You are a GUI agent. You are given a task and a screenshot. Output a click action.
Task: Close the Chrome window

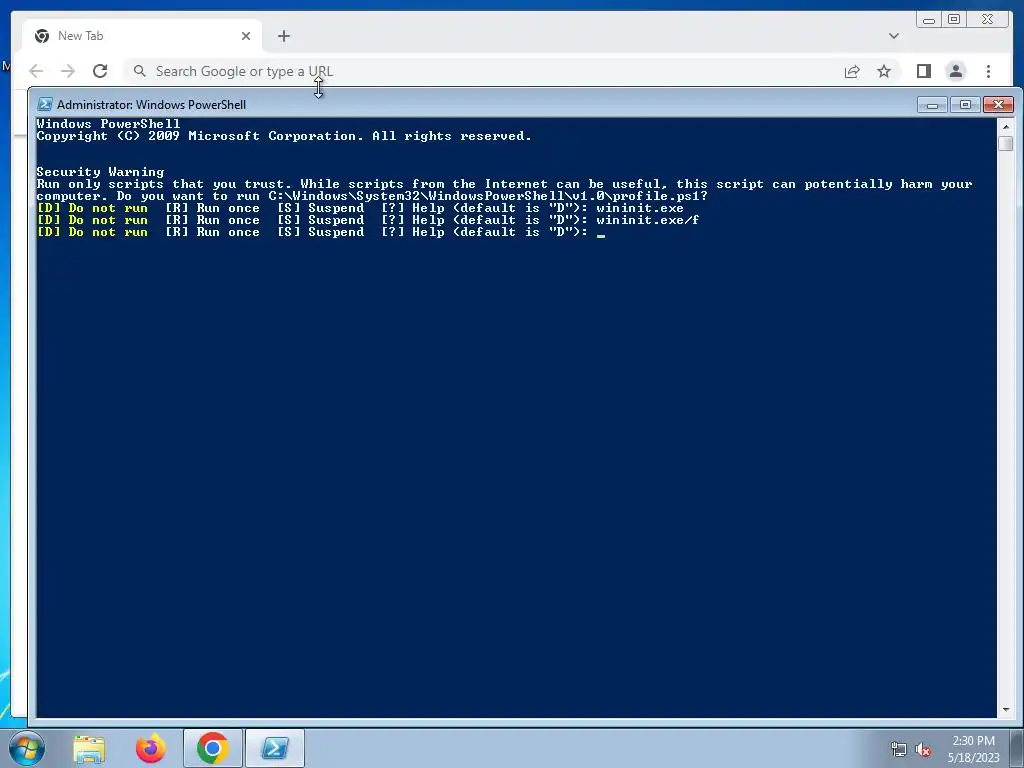click(988, 20)
